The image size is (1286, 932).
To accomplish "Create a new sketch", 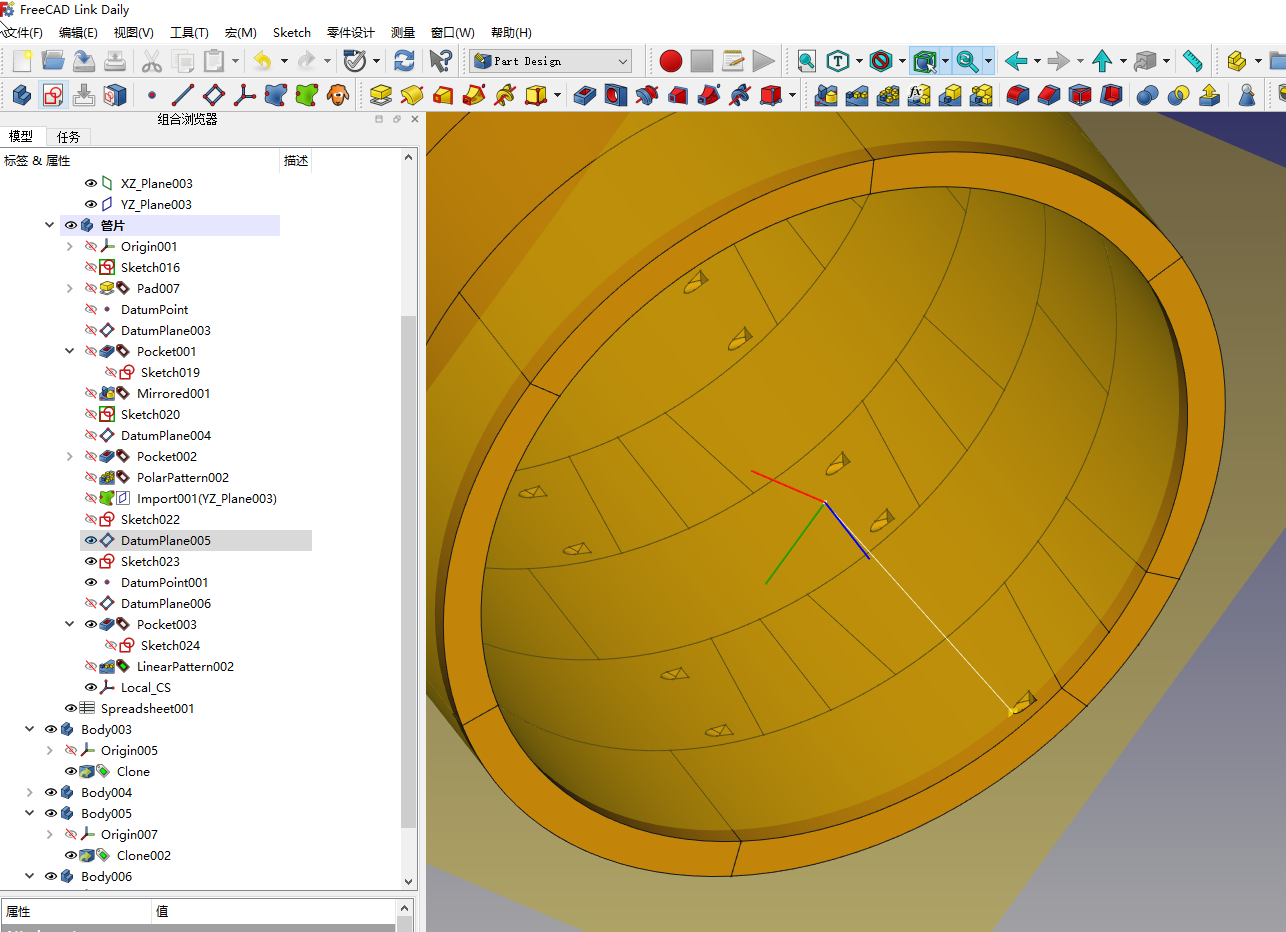I will pyautogui.click(x=53, y=95).
